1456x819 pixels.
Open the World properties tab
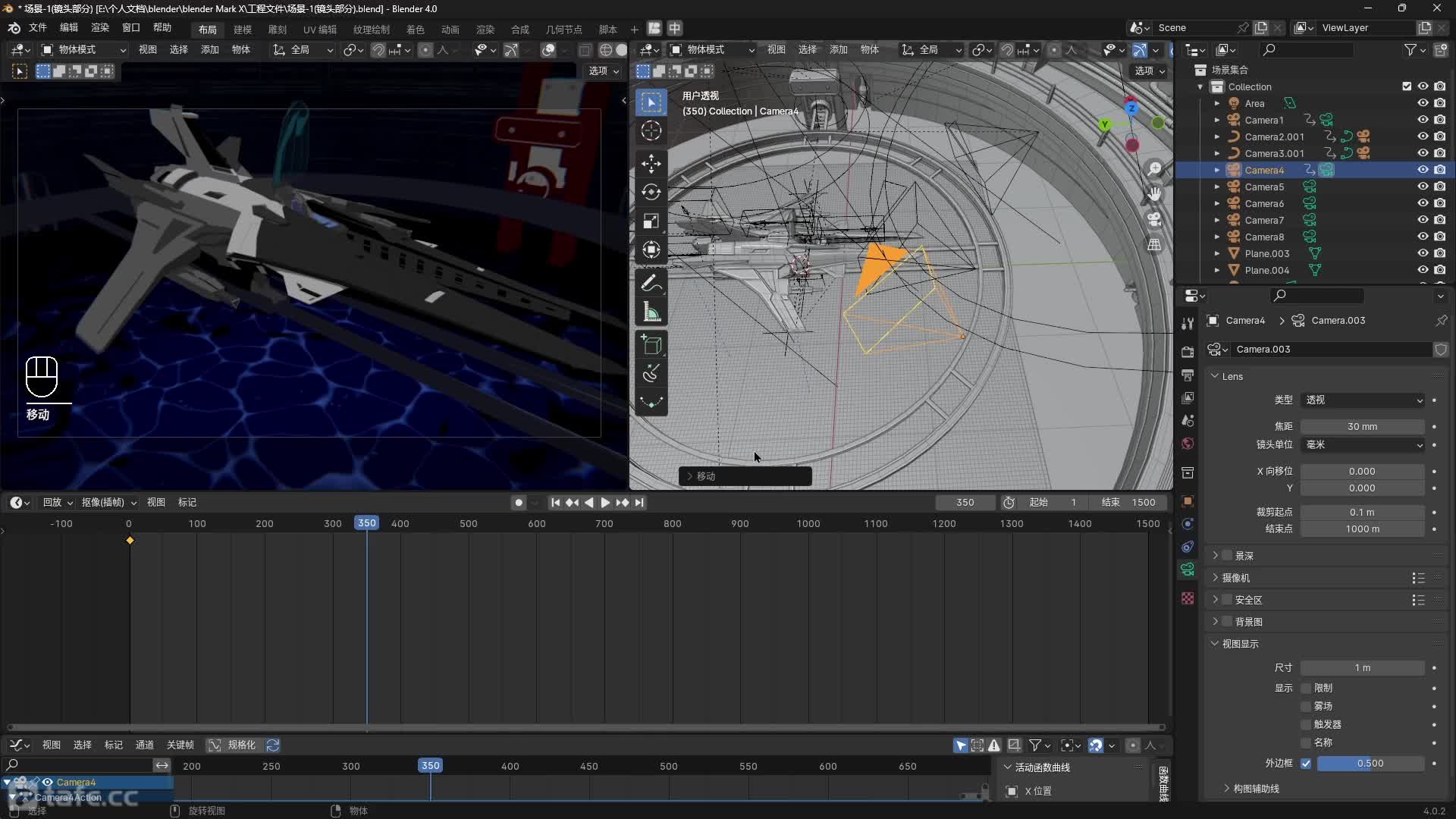(x=1188, y=444)
